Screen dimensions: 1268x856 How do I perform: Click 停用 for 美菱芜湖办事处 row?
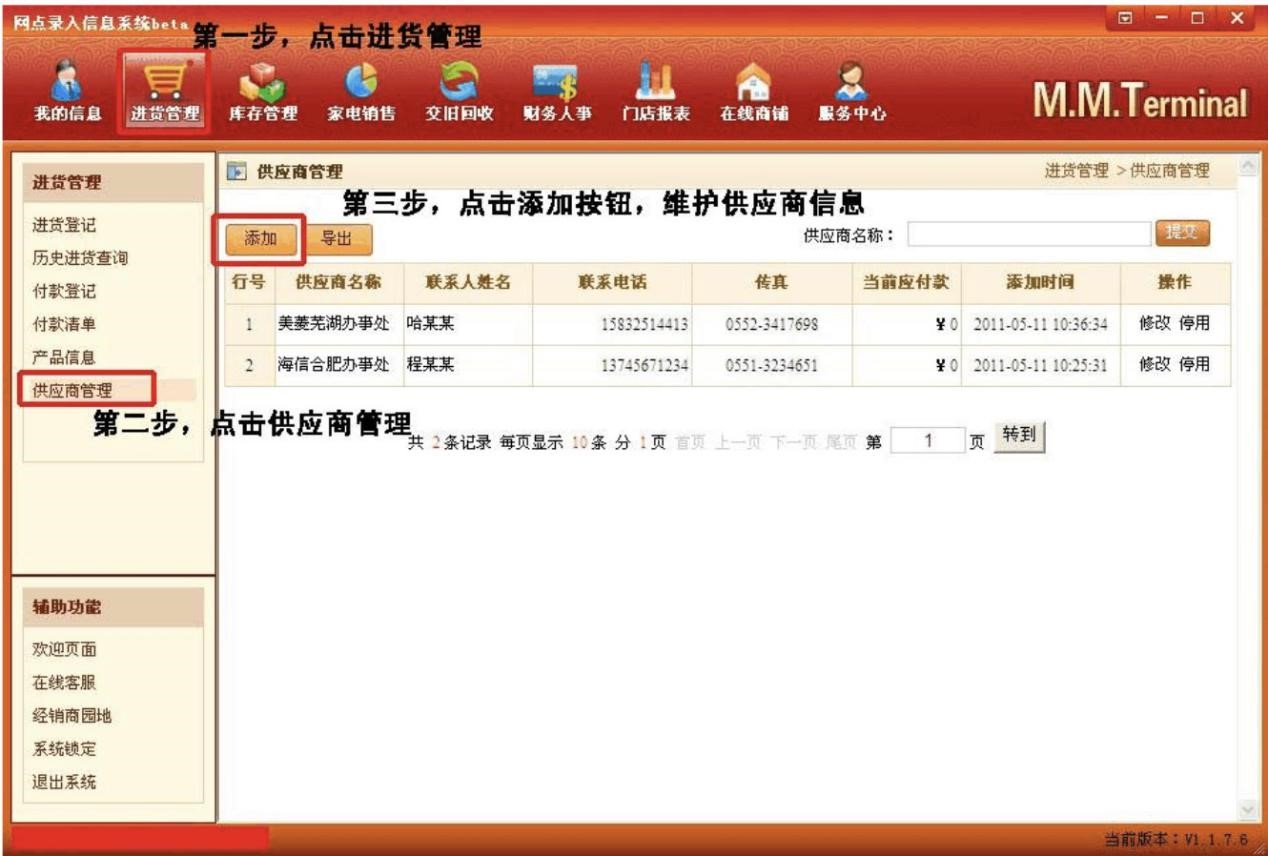click(x=1195, y=324)
